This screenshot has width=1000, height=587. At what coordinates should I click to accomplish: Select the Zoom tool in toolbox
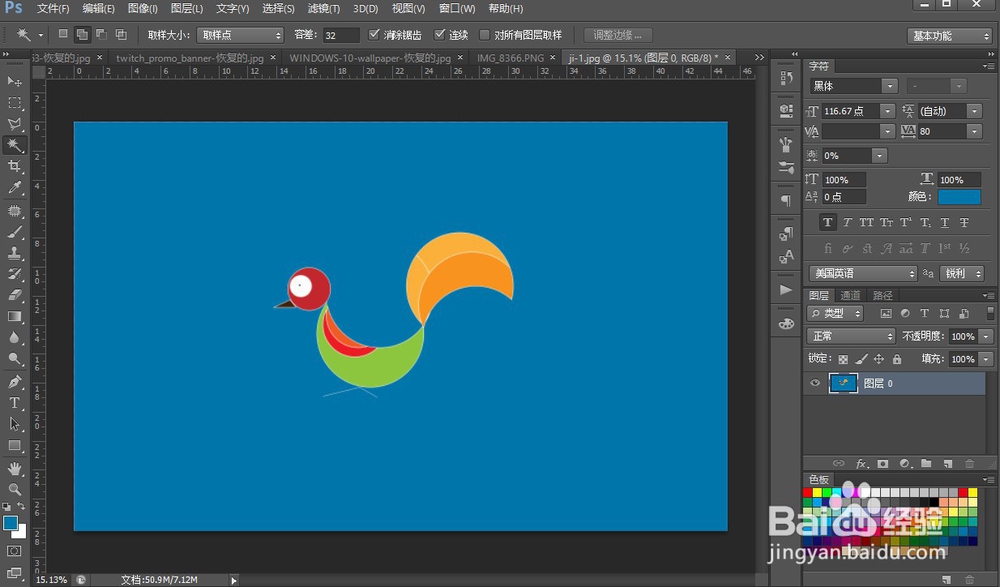[14, 489]
